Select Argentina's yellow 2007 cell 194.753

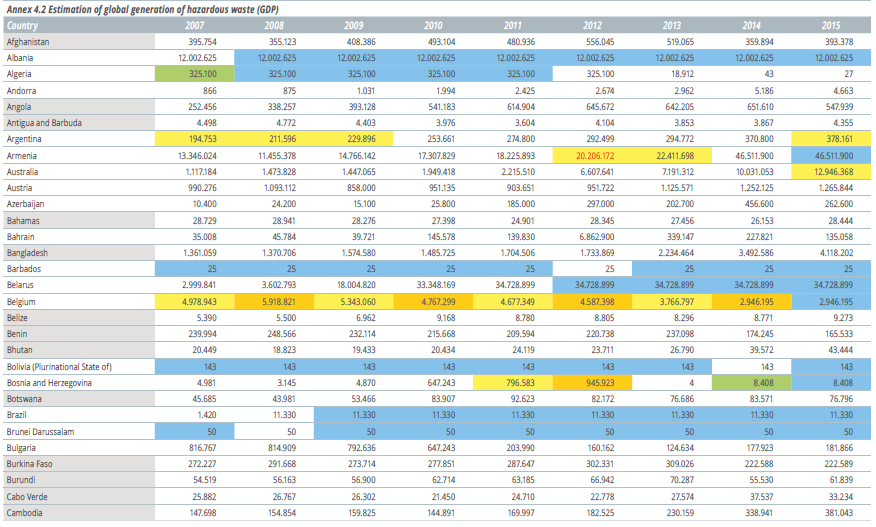coord(194,139)
